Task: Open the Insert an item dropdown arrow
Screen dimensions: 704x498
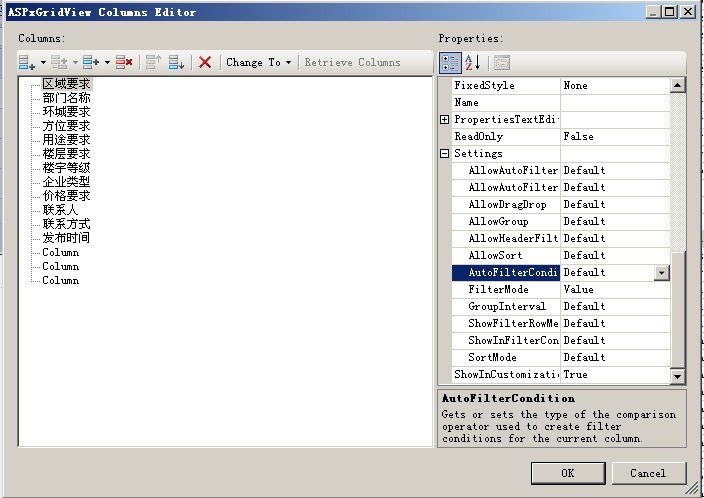Action: click(107, 62)
